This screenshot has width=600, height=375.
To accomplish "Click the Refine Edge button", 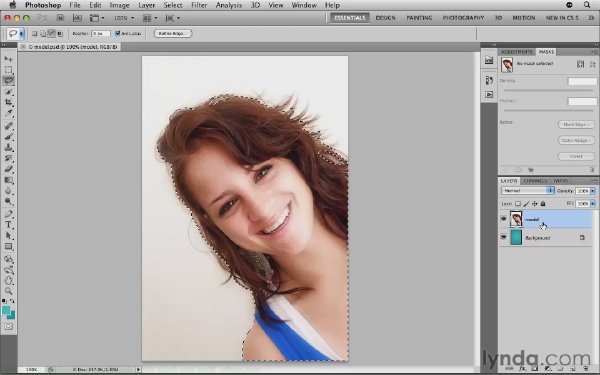I will point(173,33).
